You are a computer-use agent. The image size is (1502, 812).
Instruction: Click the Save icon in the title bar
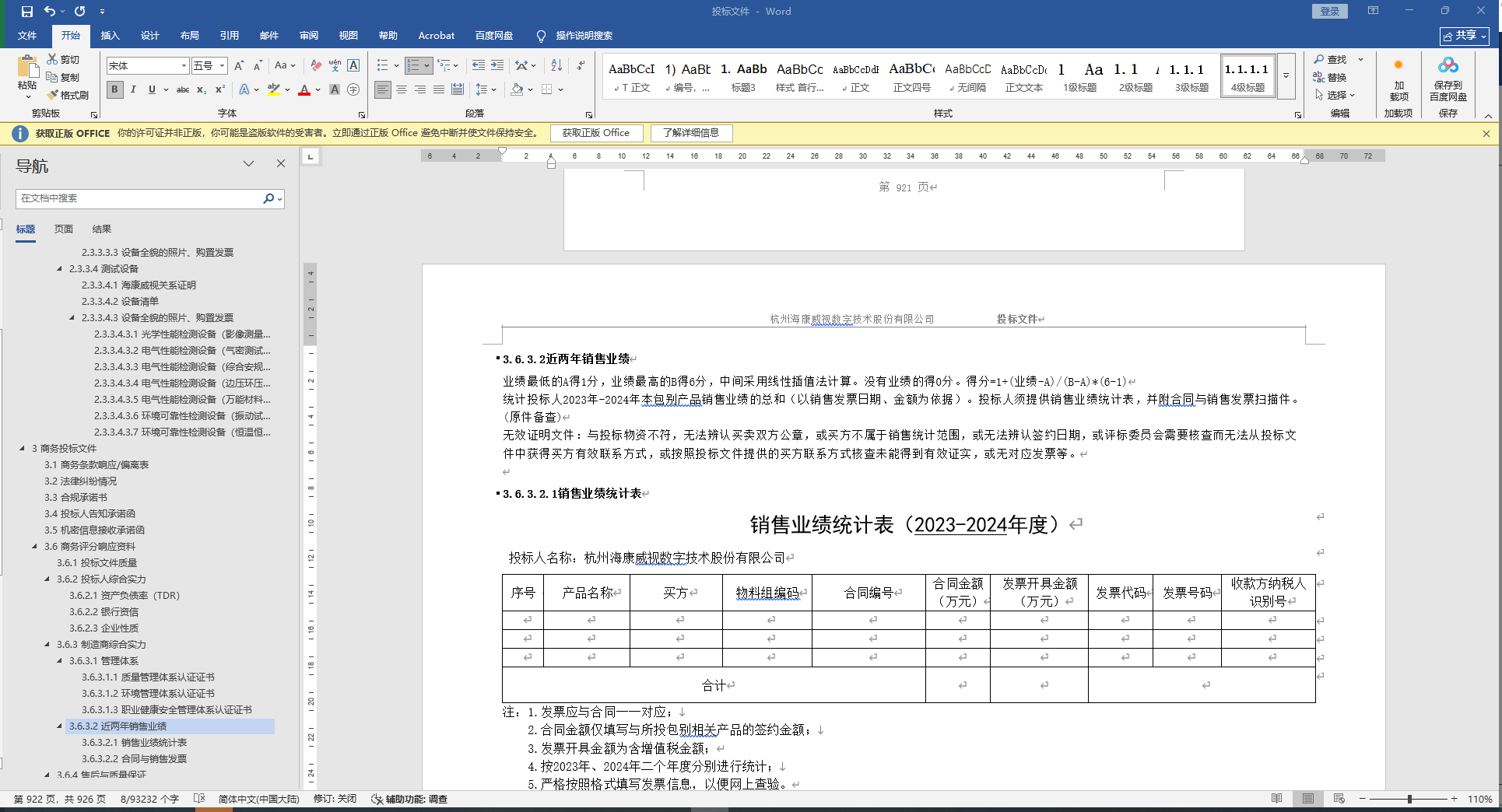coord(27,11)
